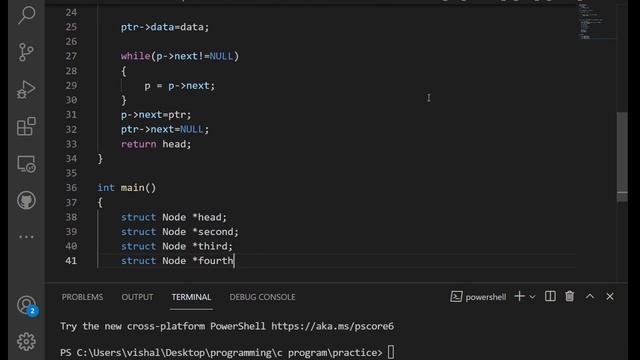Screen dimensions: 640x360
Task: Open the Run and Debug view
Action: tap(27, 89)
